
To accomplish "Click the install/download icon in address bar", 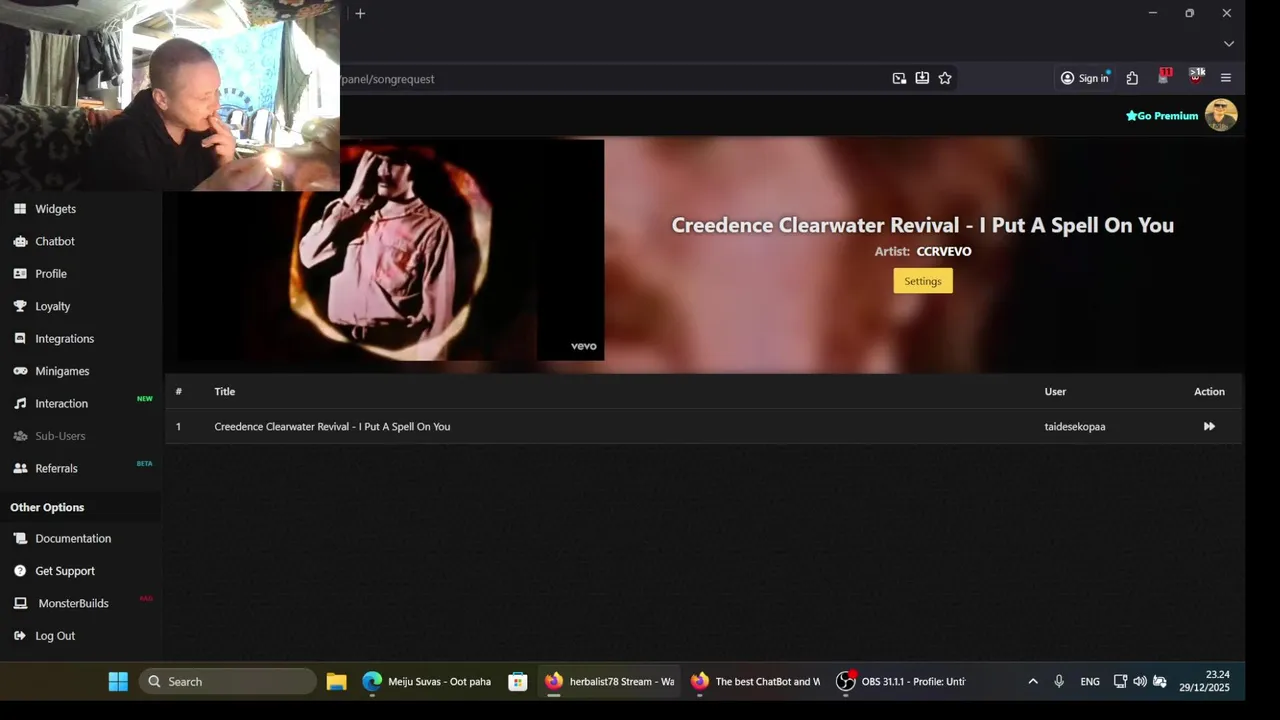I will pos(922,78).
